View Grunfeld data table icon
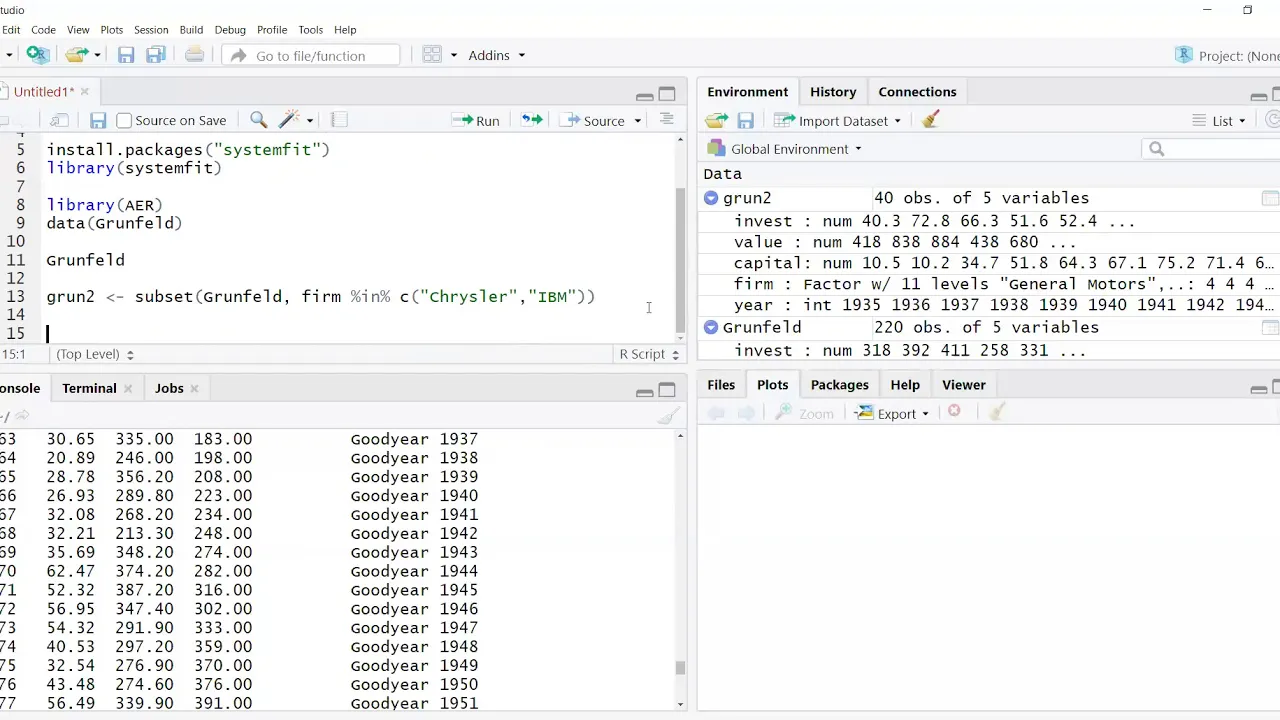The width and height of the screenshot is (1280, 720). pos(1270,327)
